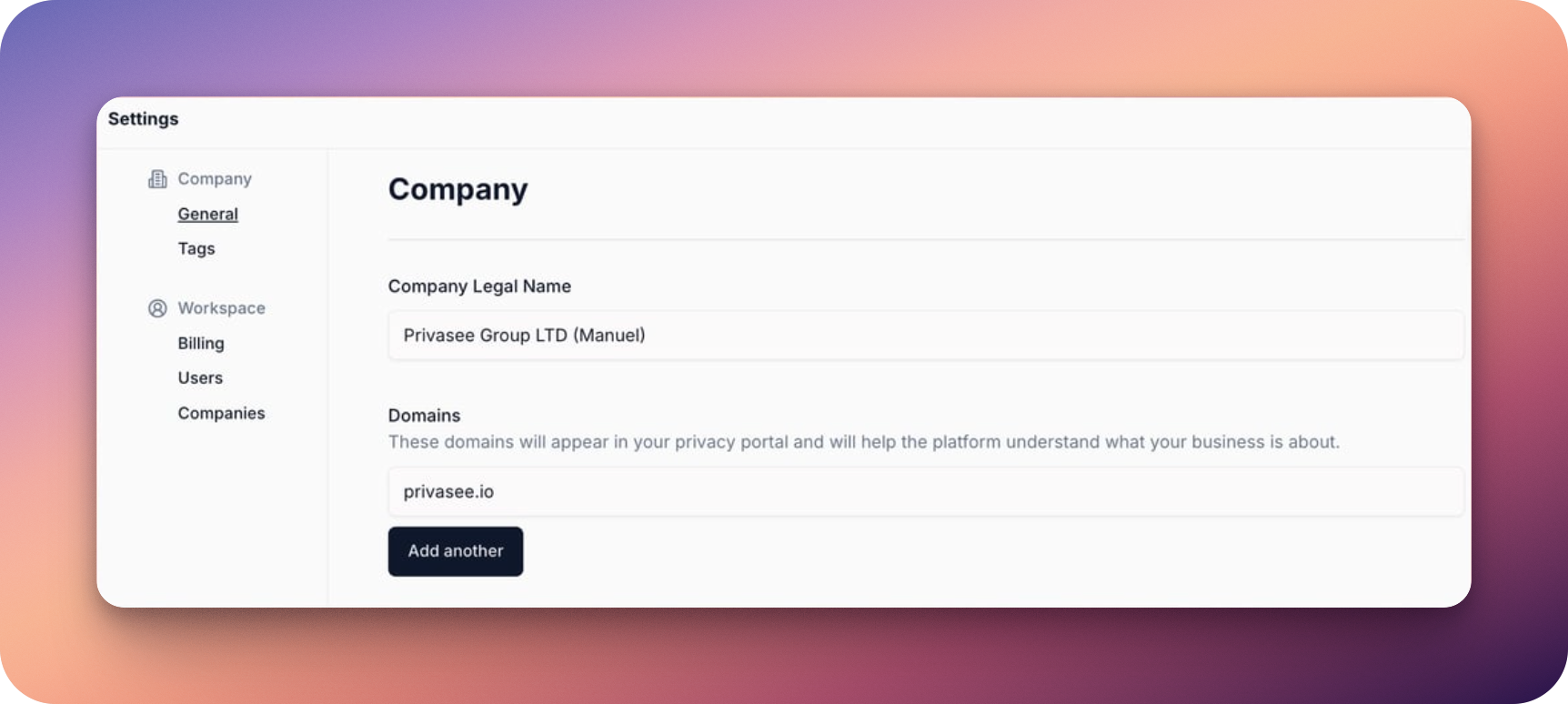Click the Domains field label

425,416
